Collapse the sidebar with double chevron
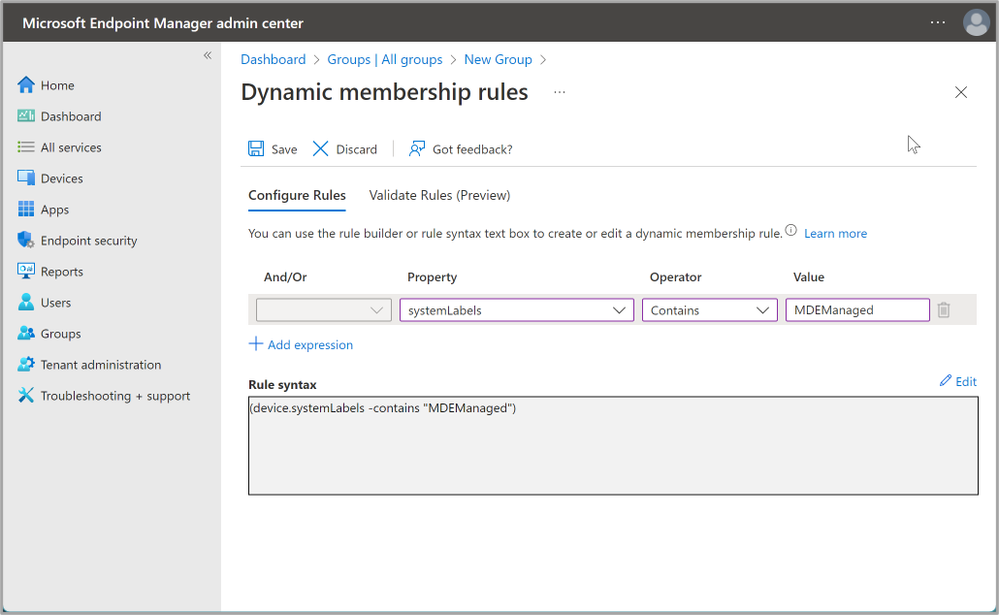 pyautogui.click(x=208, y=55)
